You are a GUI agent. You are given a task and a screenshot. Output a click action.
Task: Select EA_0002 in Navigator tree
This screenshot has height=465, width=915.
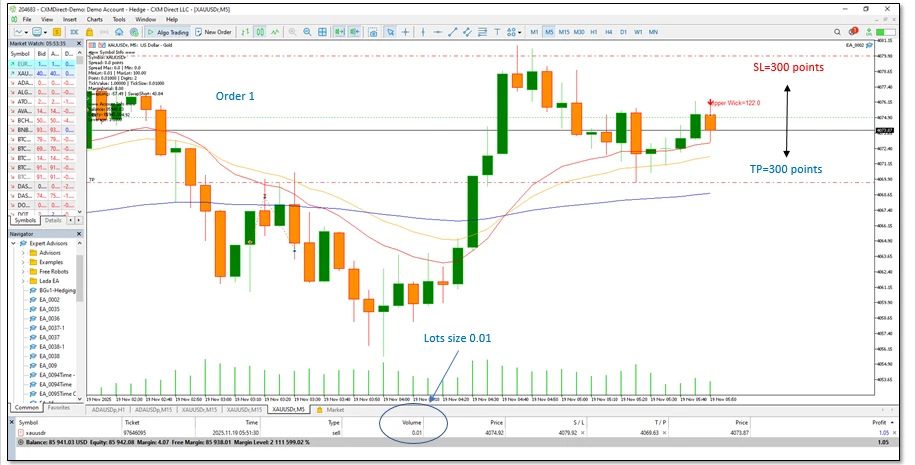pyautogui.click(x=49, y=300)
